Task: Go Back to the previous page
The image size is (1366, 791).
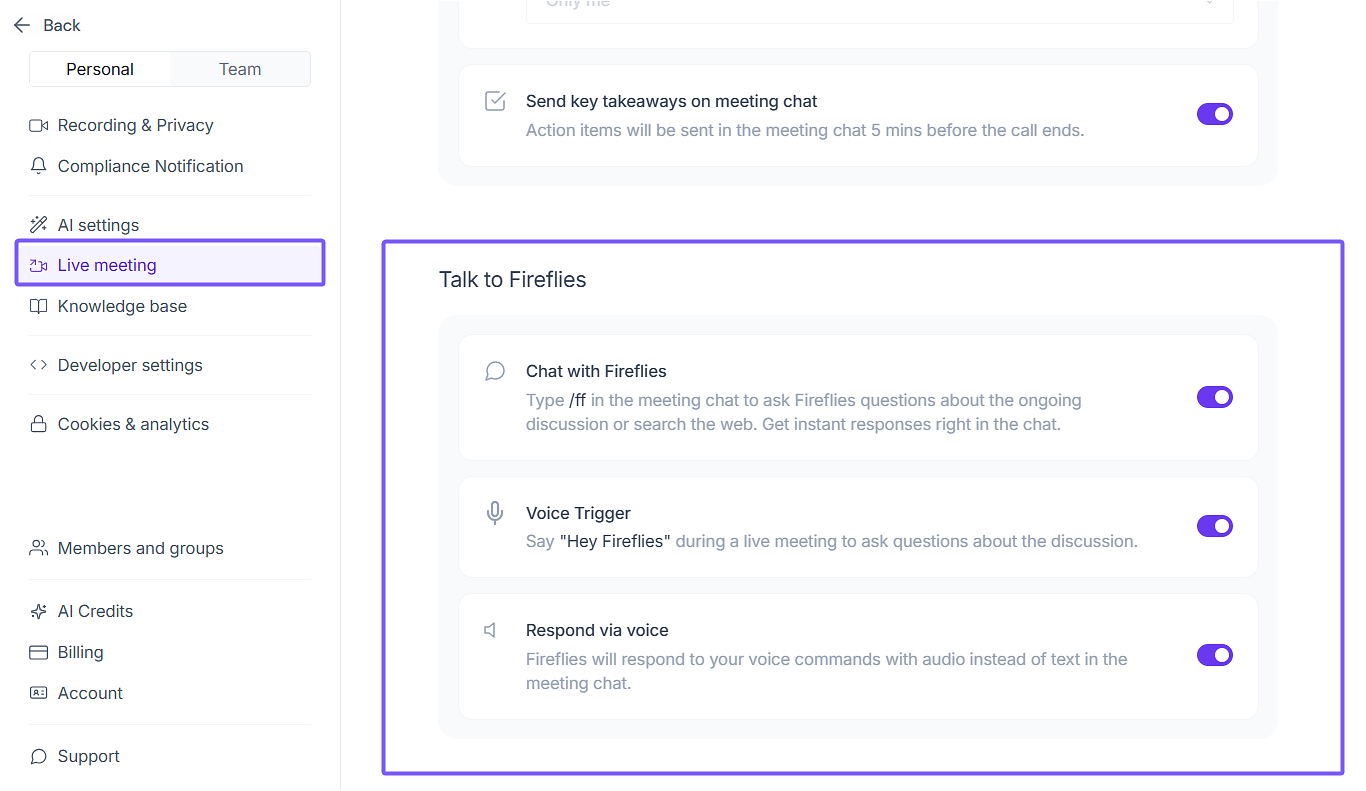Action: (47, 25)
